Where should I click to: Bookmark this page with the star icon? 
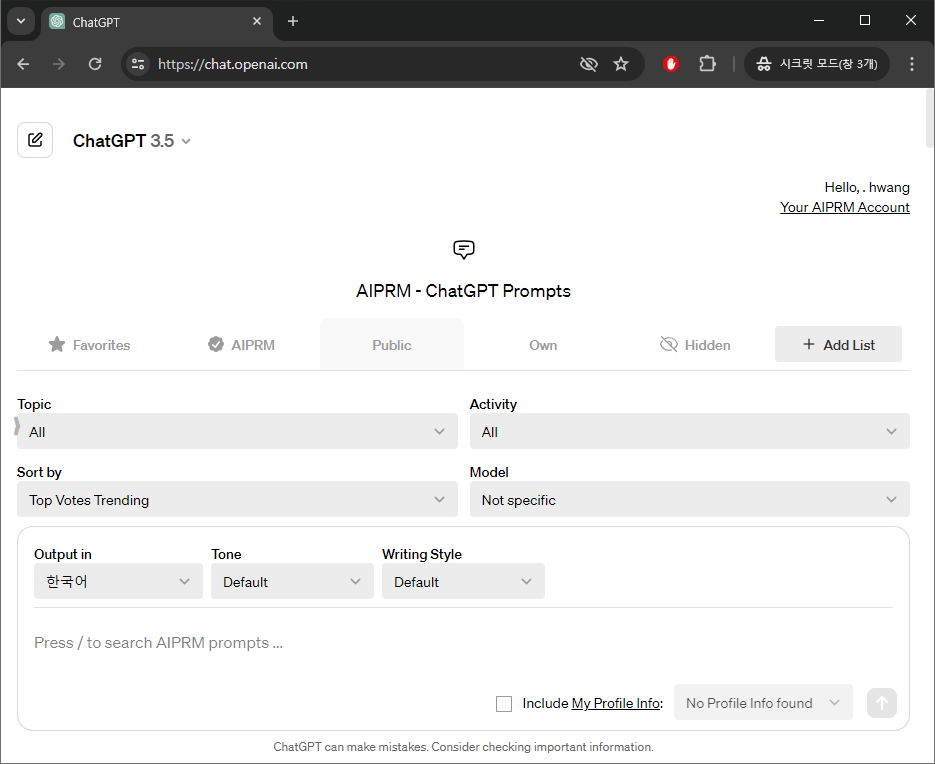point(621,64)
